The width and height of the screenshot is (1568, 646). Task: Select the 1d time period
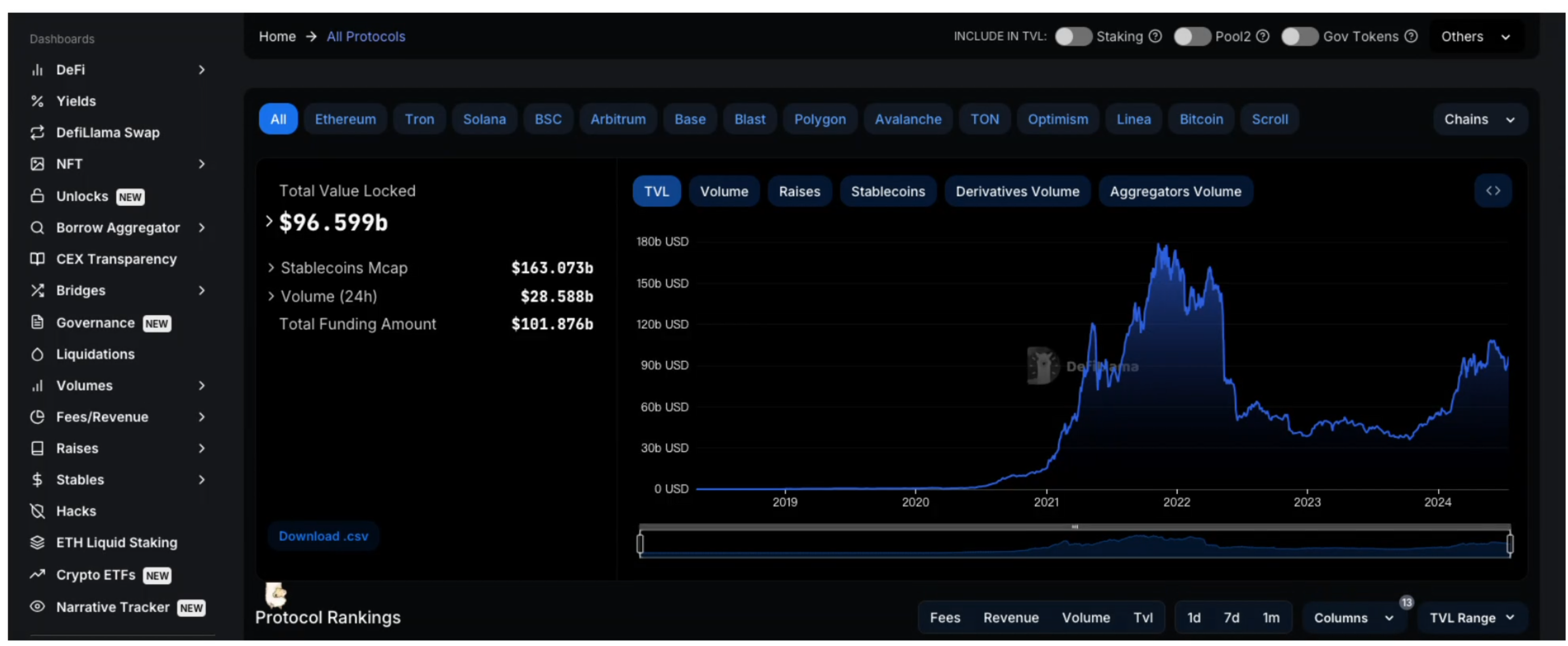pos(1194,618)
